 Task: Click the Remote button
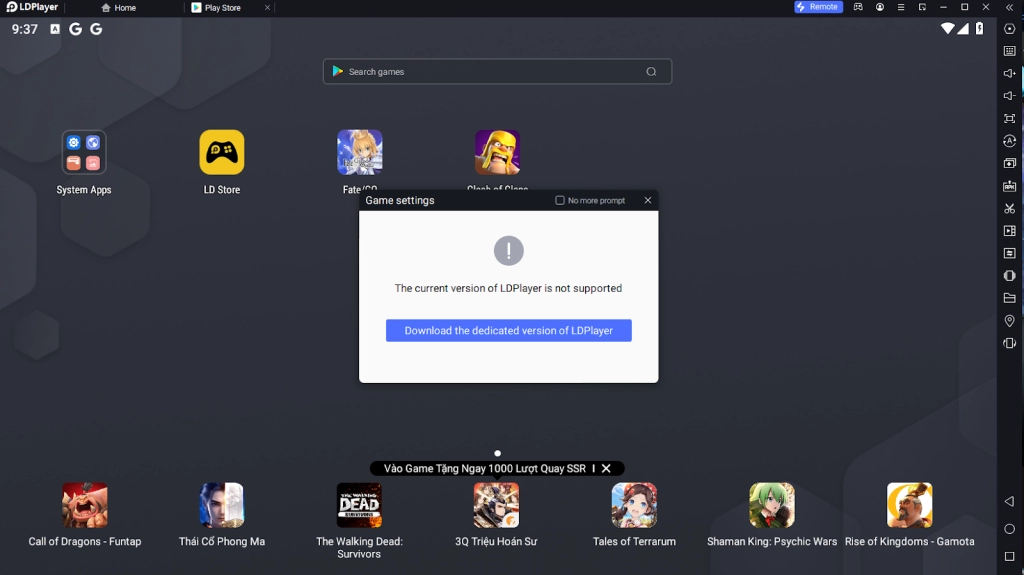[818, 7]
